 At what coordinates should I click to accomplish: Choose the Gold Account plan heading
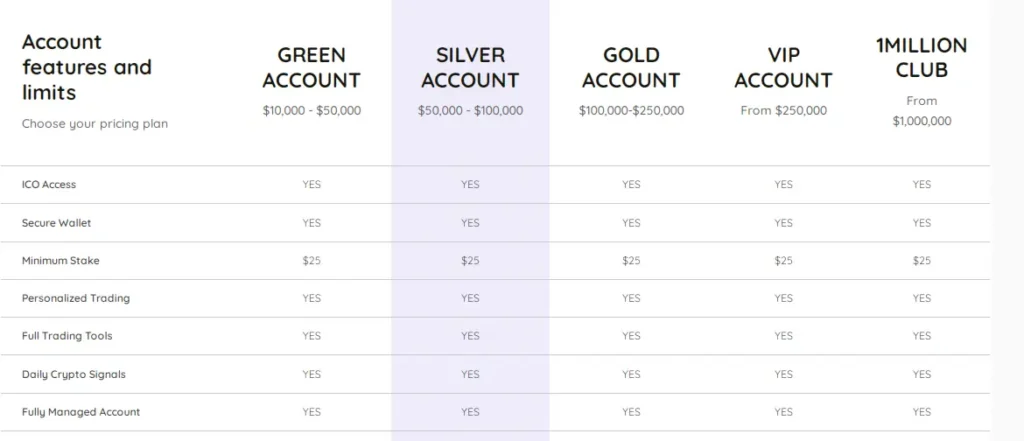click(x=631, y=67)
